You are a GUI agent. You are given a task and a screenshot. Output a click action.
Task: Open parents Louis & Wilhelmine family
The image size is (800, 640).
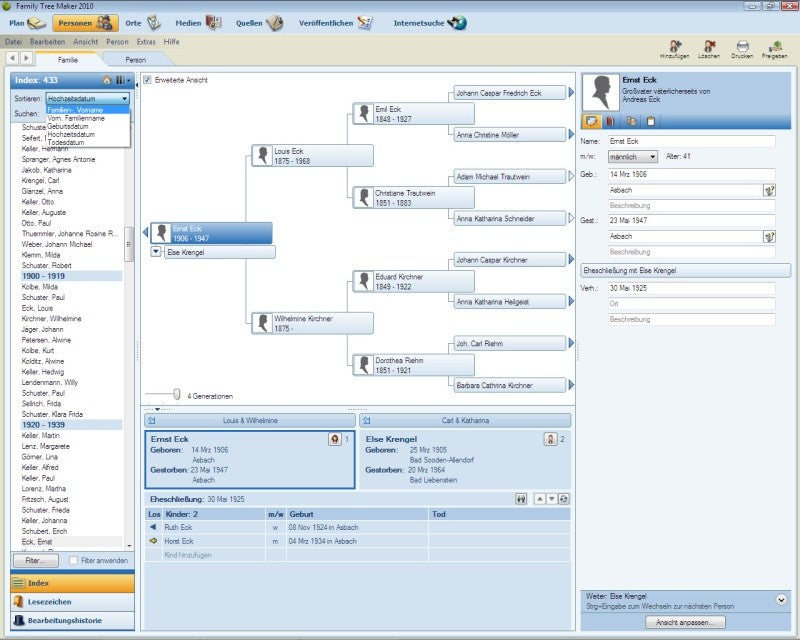250,421
